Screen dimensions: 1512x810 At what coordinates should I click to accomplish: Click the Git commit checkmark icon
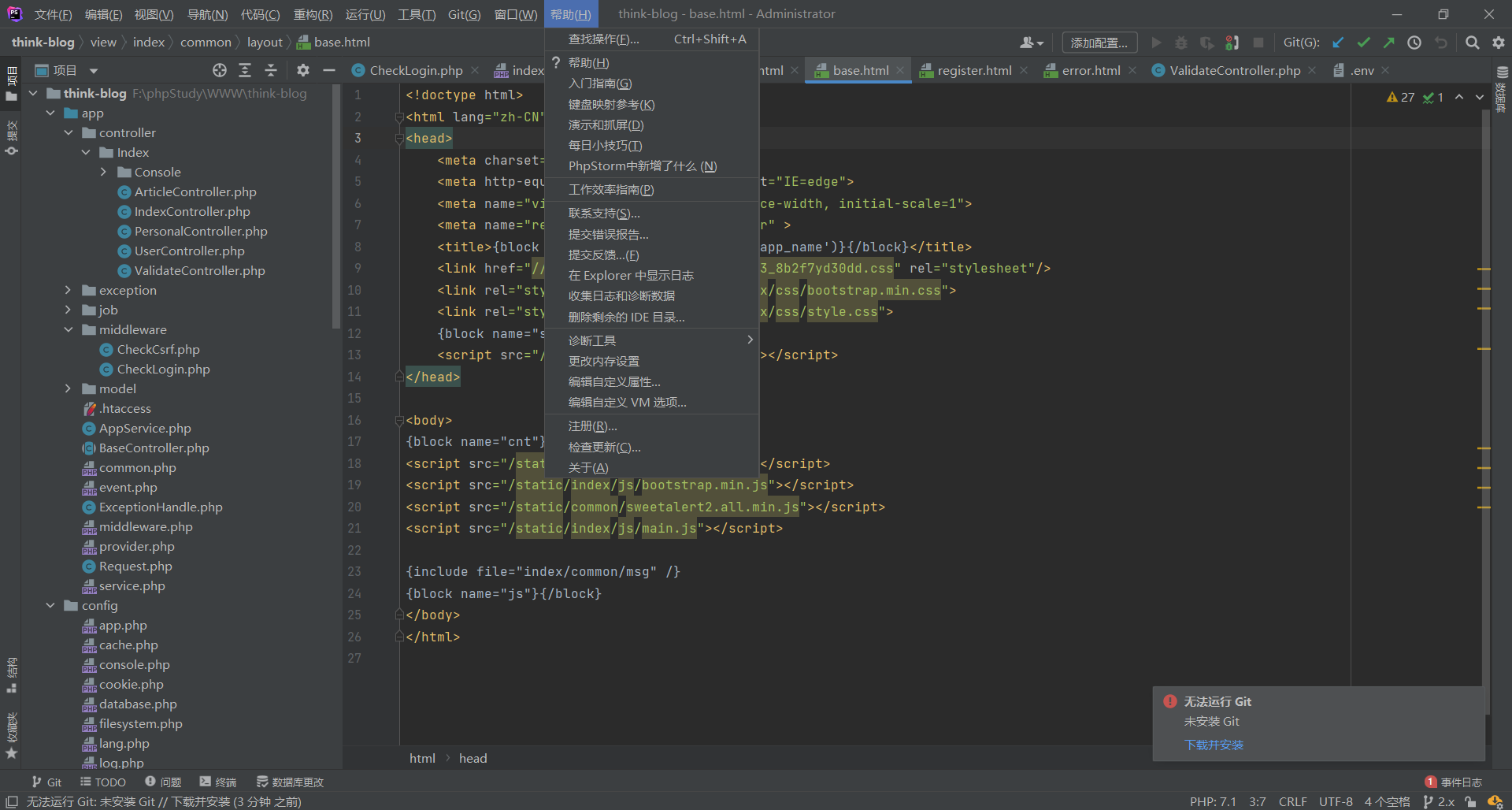point(1363,43)
